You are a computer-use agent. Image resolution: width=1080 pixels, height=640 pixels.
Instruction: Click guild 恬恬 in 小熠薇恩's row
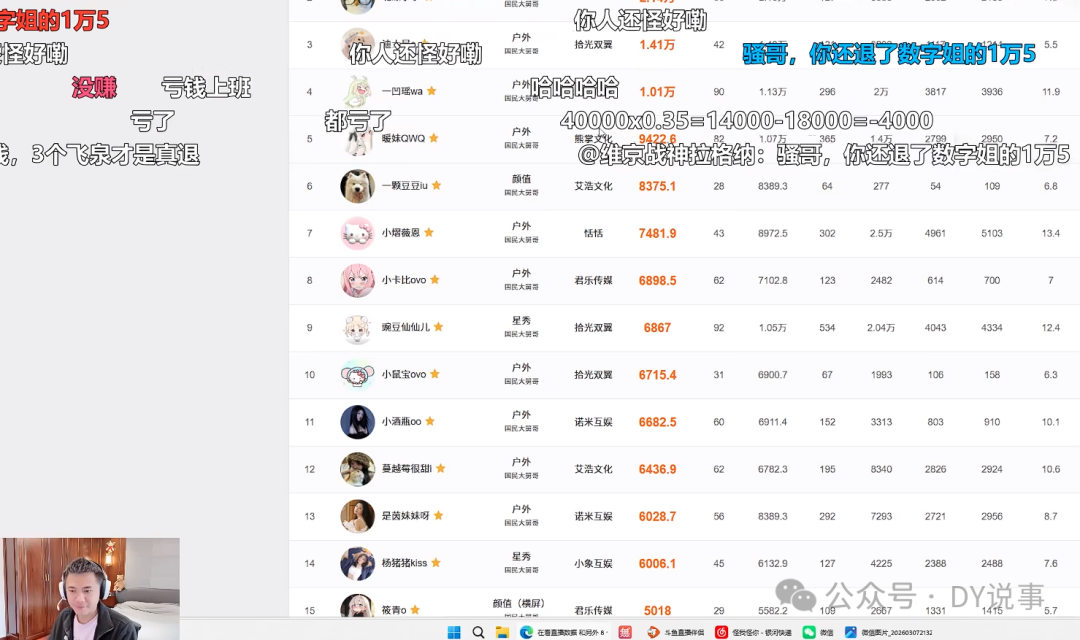click(x=593, y=234)
